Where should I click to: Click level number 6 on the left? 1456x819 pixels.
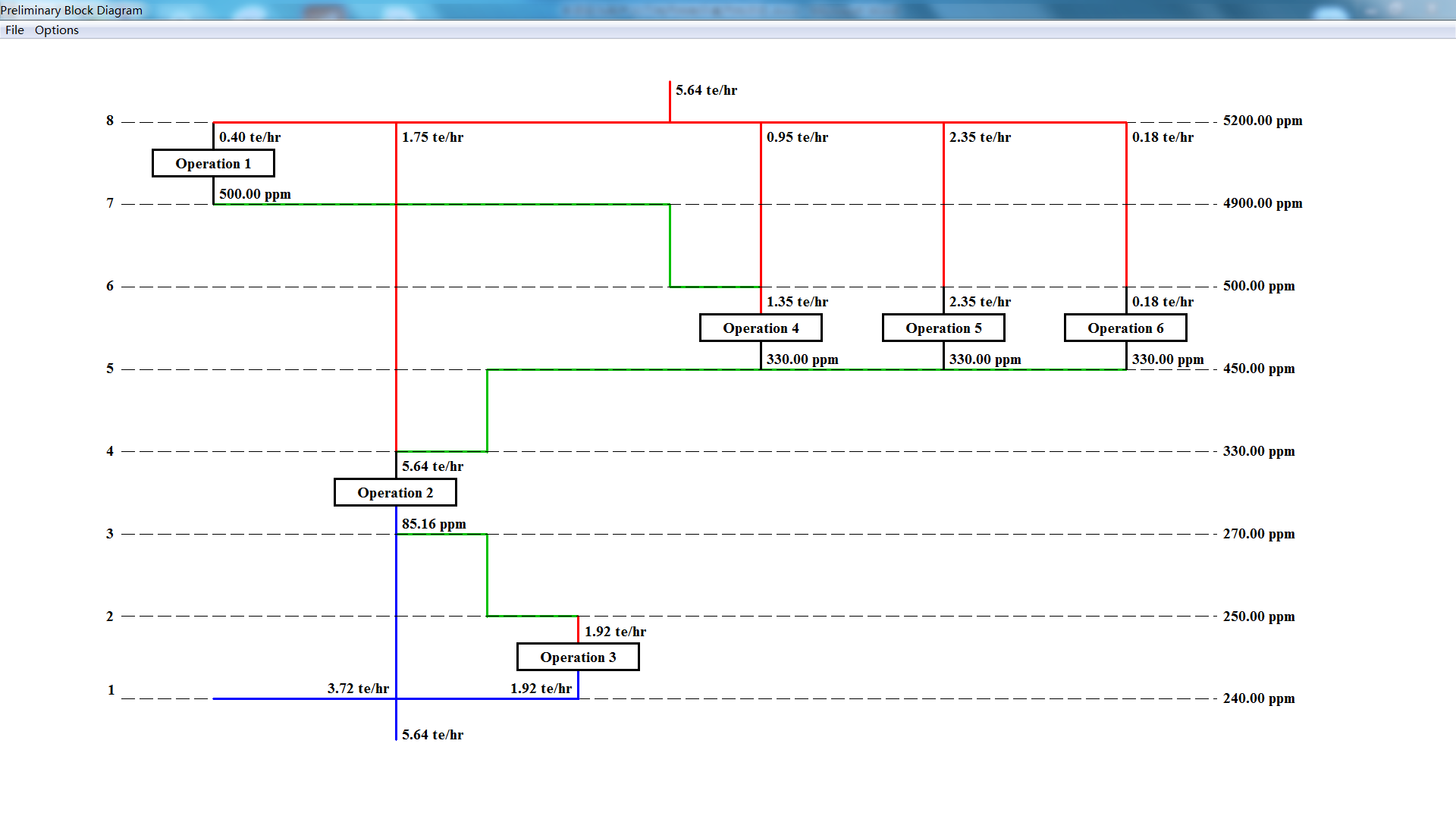pyautogui.click(x=110, y=286)
